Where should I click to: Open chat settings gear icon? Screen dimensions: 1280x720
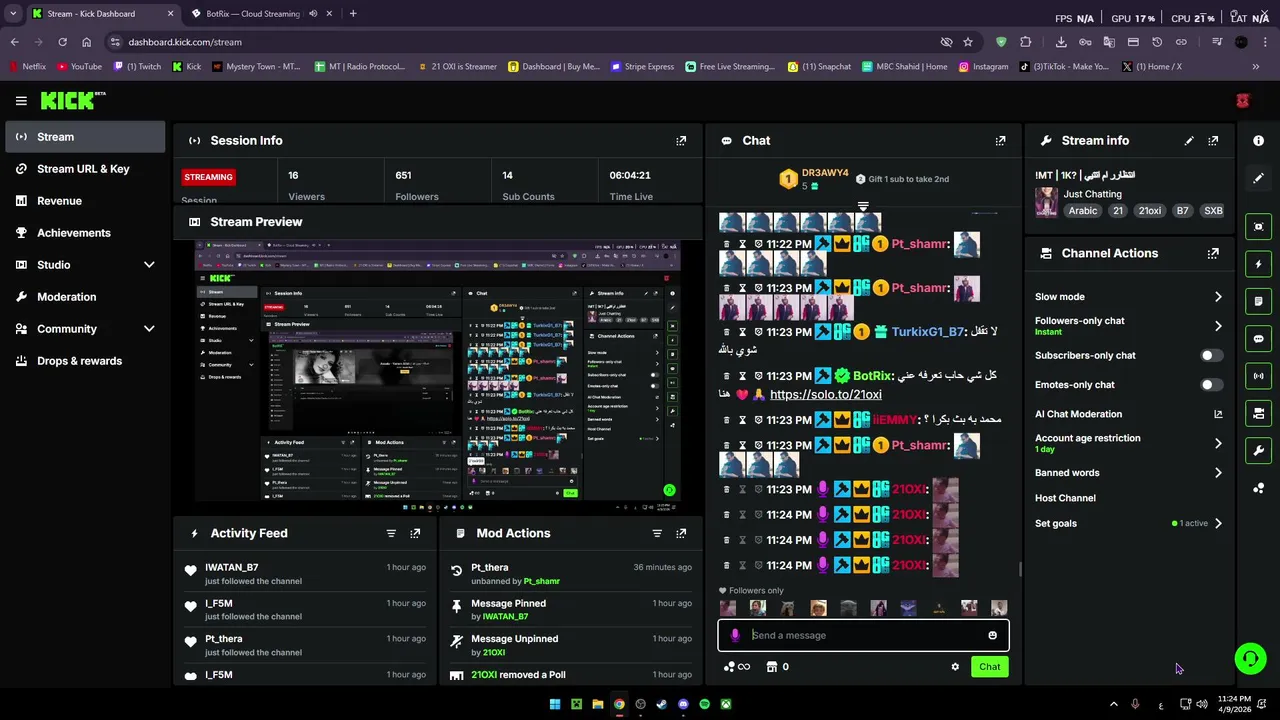pyautogui.click(x=955, y=667)
